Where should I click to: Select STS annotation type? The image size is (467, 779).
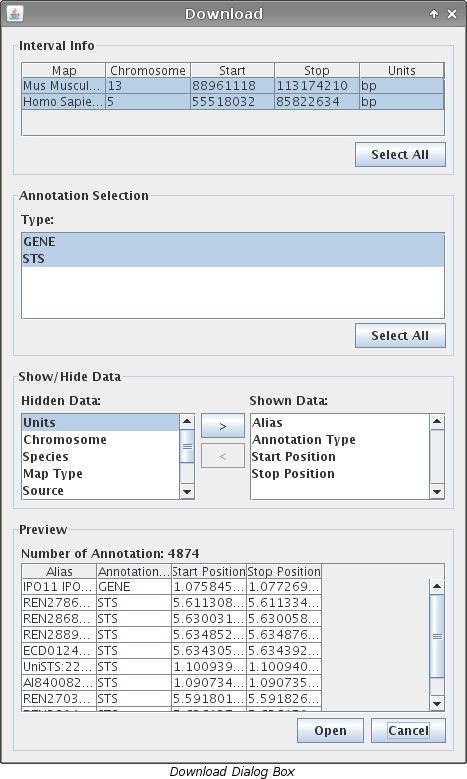(233, 258)
